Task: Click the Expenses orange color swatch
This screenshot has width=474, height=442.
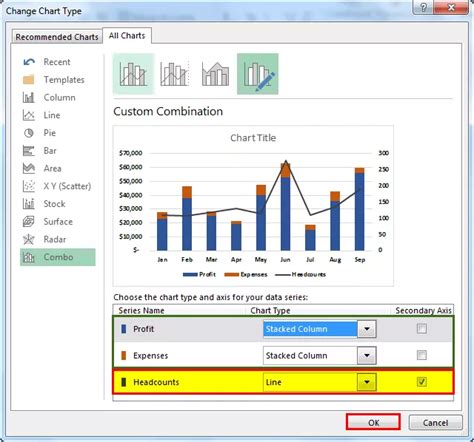Action: (124, 355)
